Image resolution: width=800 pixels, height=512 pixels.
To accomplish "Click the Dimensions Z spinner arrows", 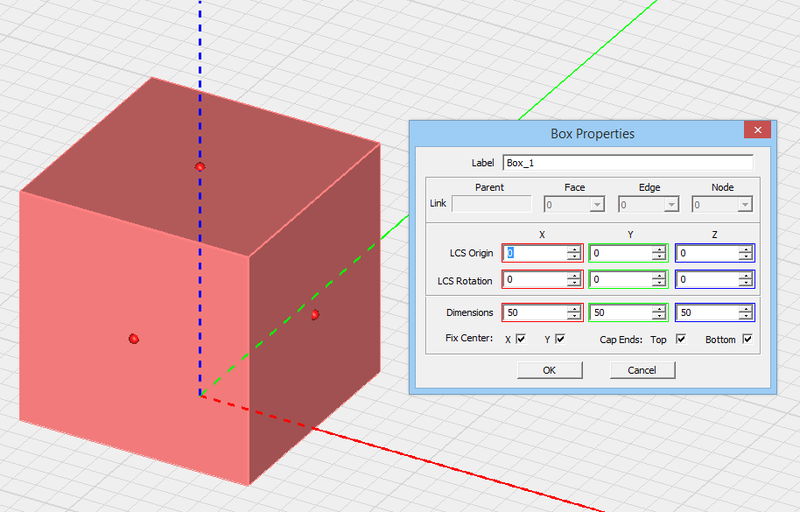I will click(x=746, y=313).
